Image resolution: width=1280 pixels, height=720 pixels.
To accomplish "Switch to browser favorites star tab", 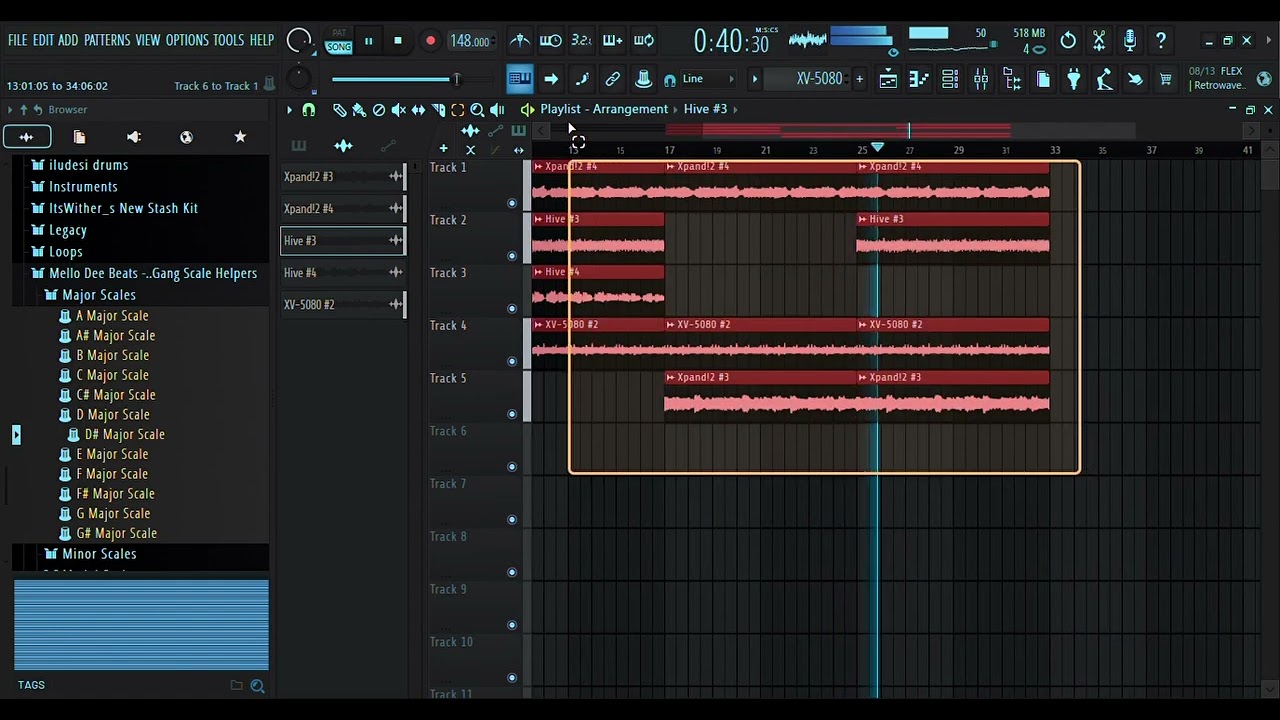I will 240,137.
